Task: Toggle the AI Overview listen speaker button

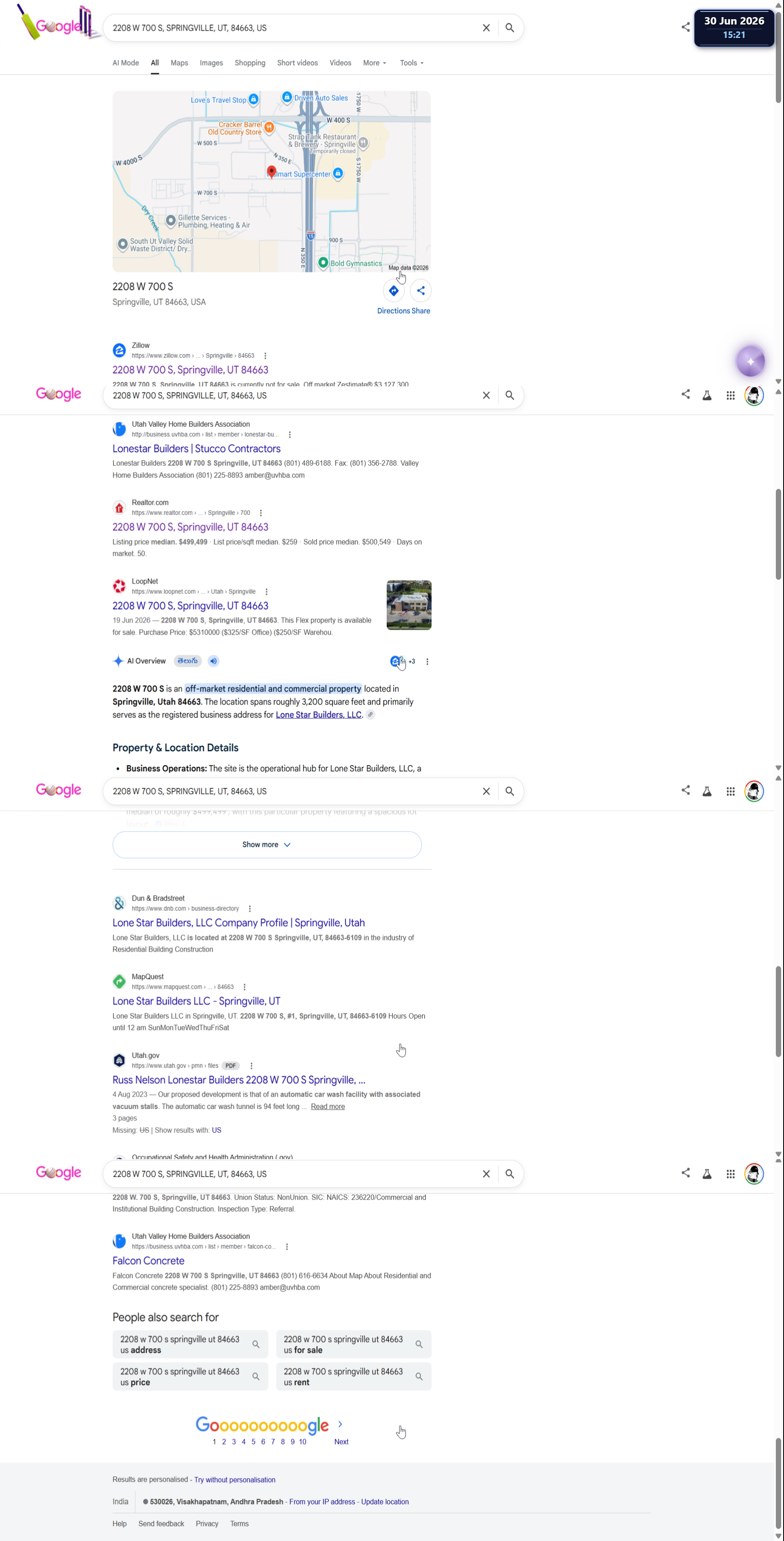Action: point(214,661)
